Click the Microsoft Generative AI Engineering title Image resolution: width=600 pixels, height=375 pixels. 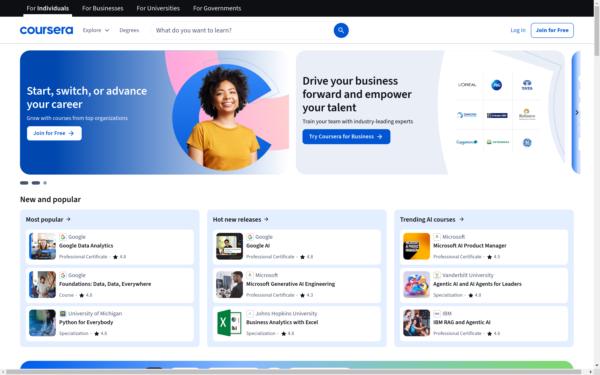tap(290, 284)
